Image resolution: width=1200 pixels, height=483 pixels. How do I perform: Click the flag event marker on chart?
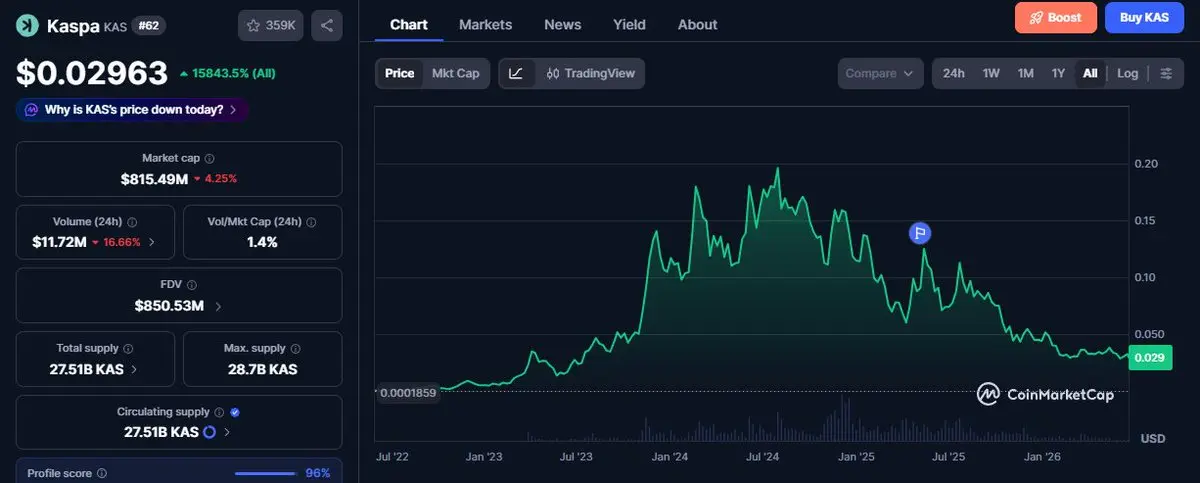click(920, 233)
